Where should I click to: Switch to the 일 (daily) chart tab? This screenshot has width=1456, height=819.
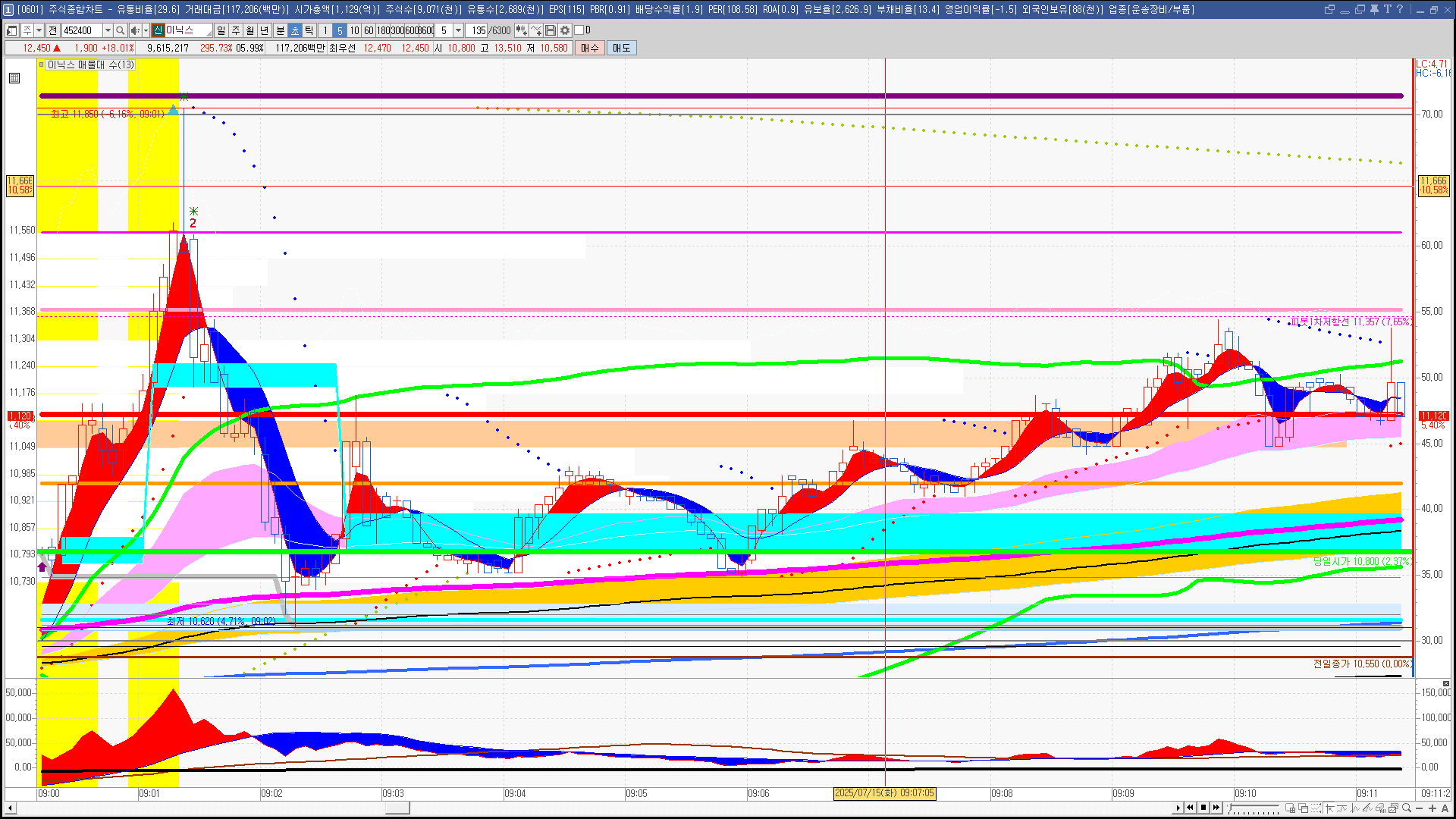tap(221, 30)
